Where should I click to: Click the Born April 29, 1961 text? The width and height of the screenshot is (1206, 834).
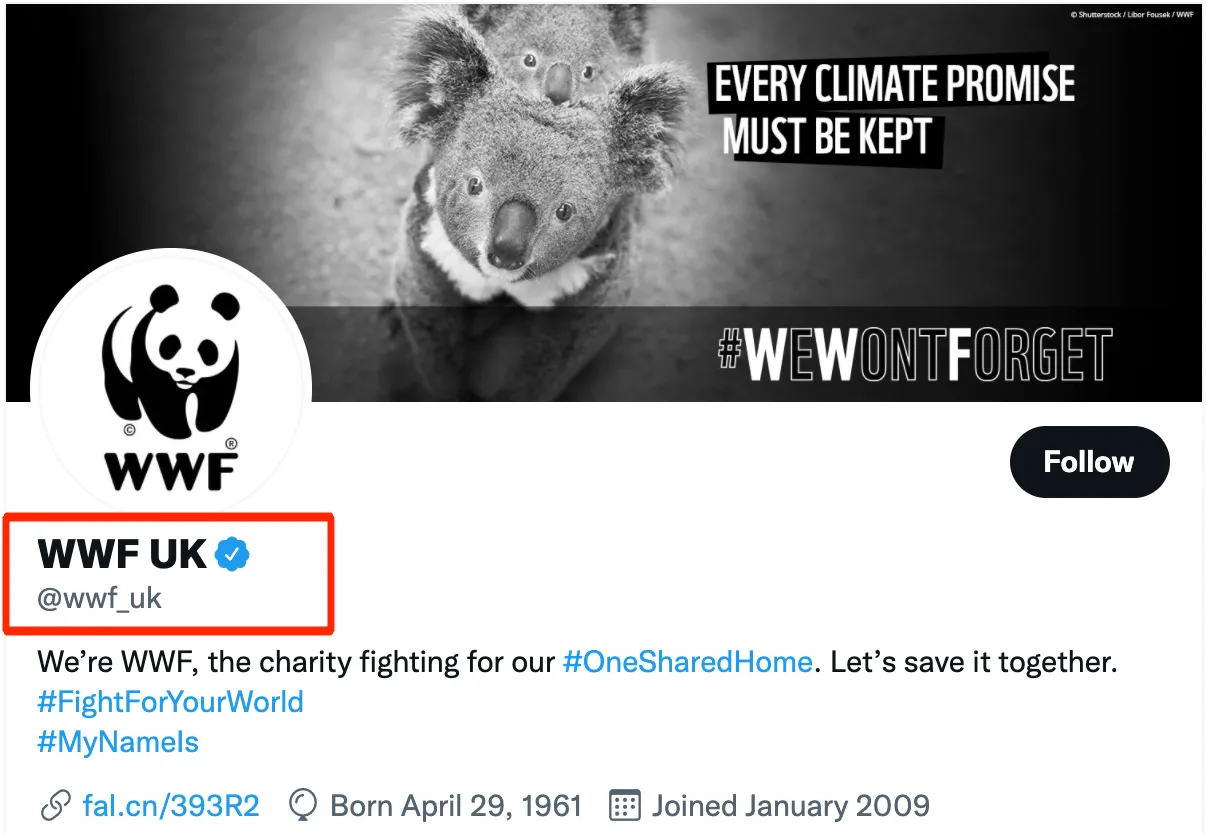click(455, 805)
